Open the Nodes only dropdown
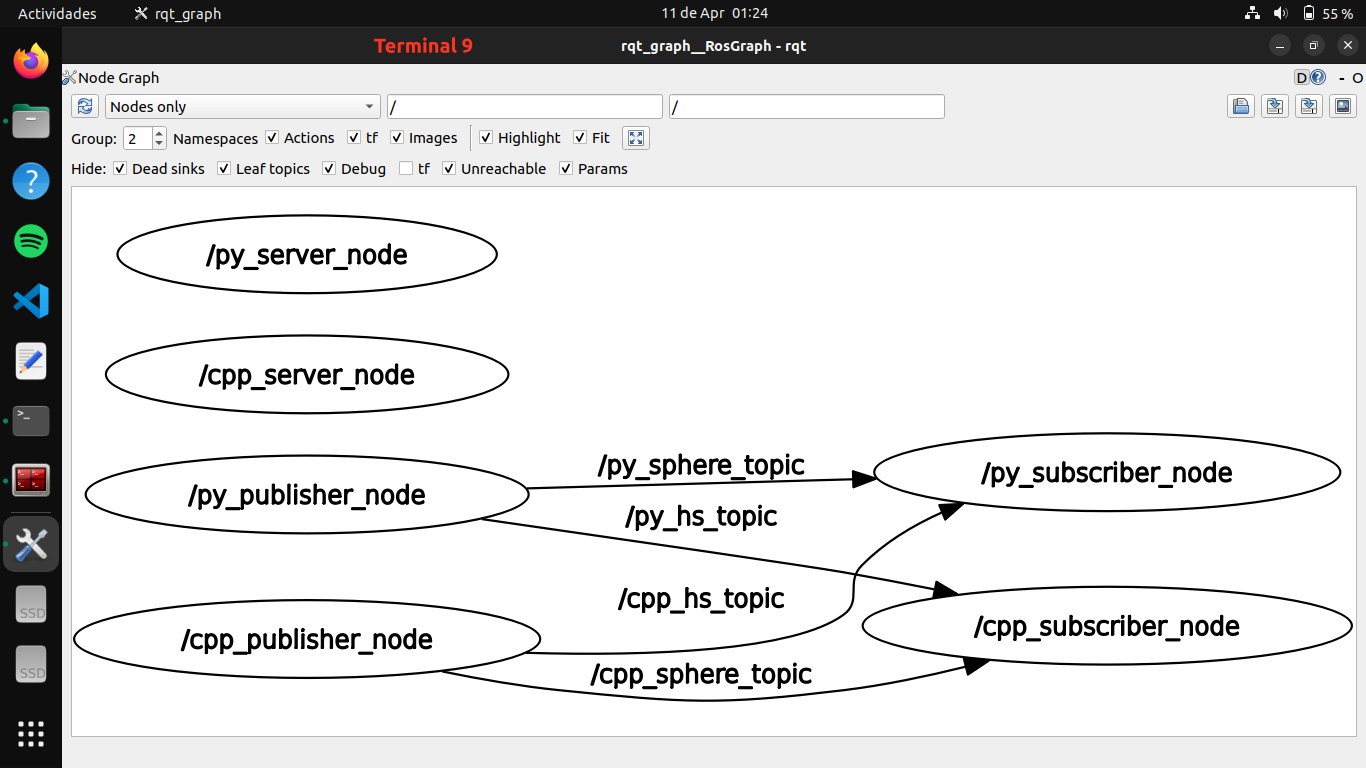 point(243,107)
